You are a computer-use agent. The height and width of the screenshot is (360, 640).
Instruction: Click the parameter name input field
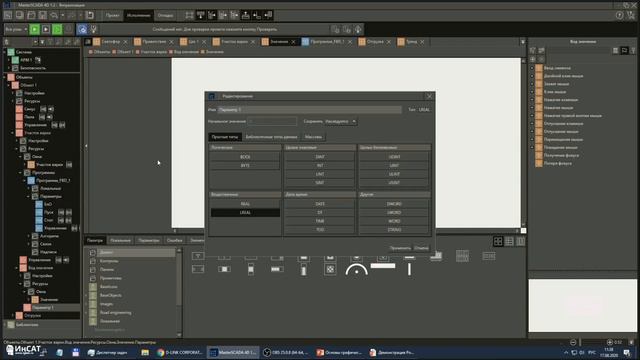click(309, 109)
